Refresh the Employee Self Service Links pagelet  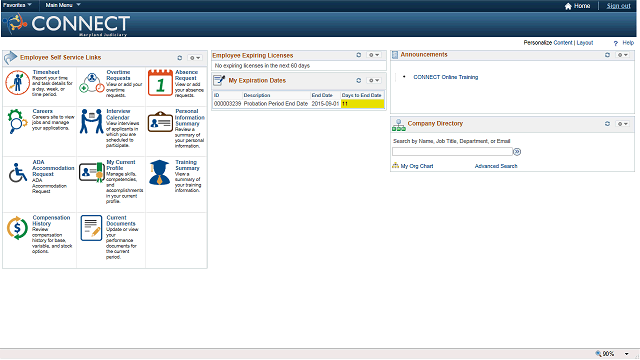180,58
